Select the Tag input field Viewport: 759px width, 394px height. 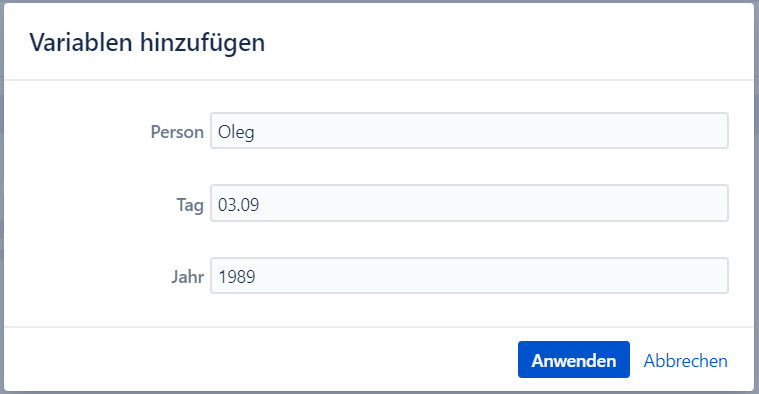[x=469, y=203]
